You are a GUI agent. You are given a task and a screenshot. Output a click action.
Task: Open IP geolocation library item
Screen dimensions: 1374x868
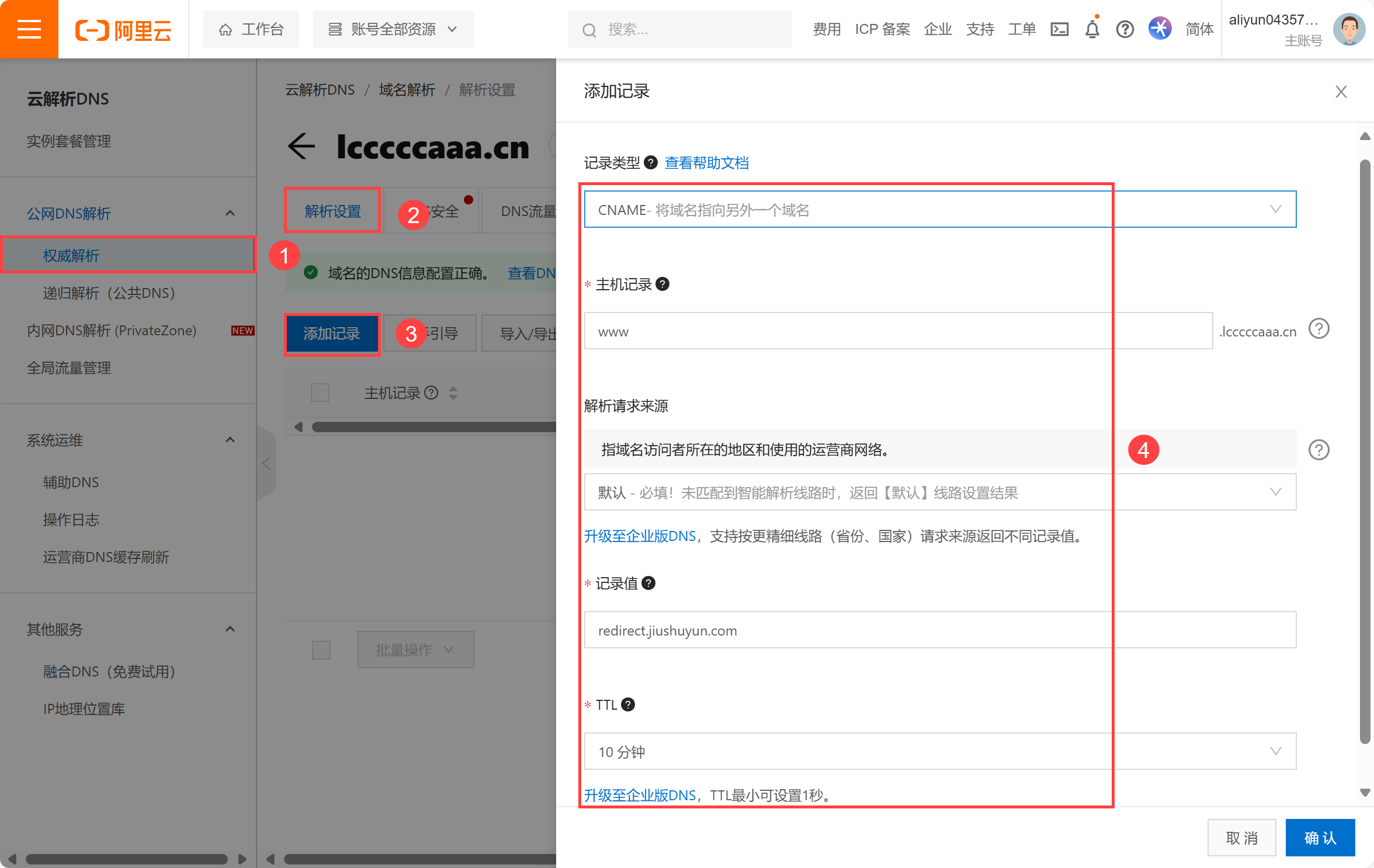pyautogui.click(x=84, y=709)
